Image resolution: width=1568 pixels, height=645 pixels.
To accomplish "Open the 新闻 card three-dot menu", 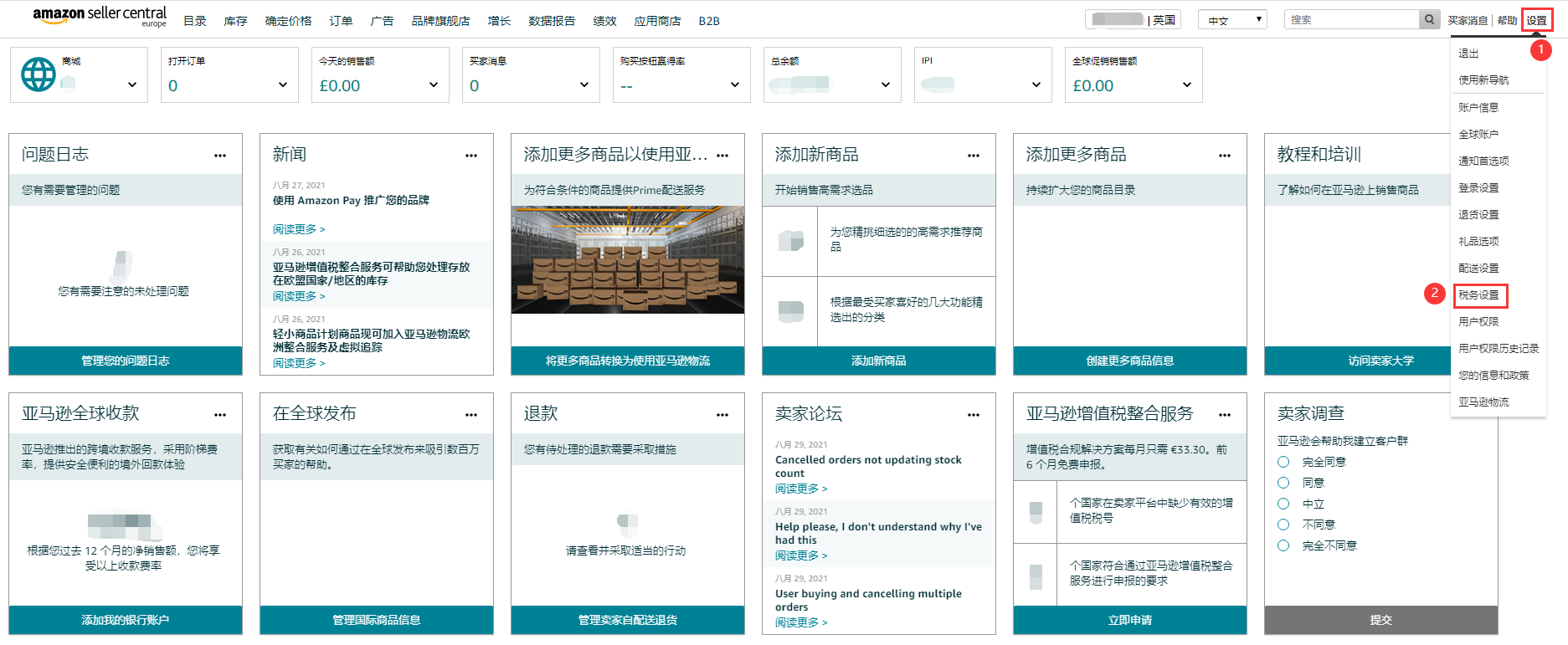I will [x=471, y=156].
